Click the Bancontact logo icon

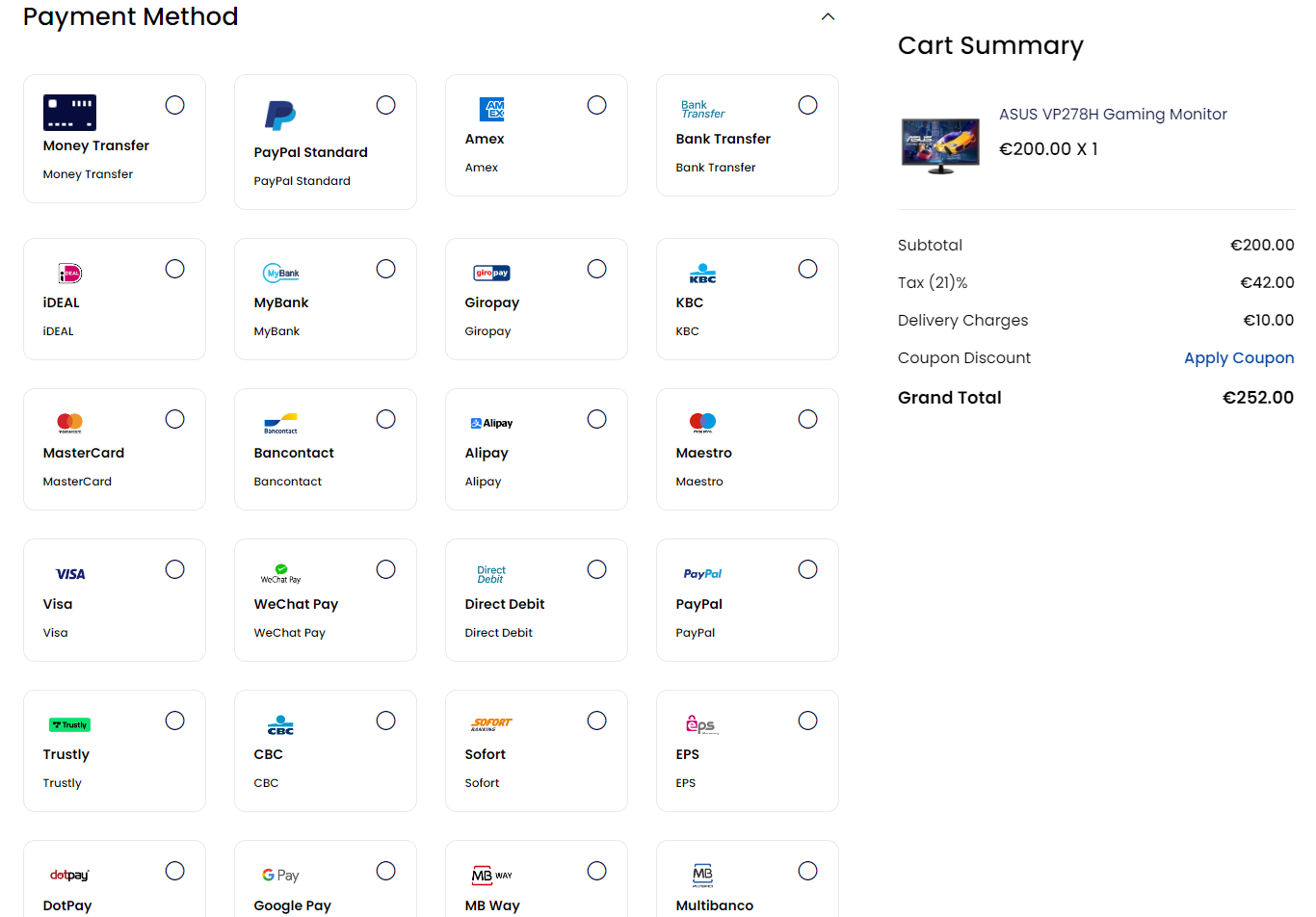281,424
